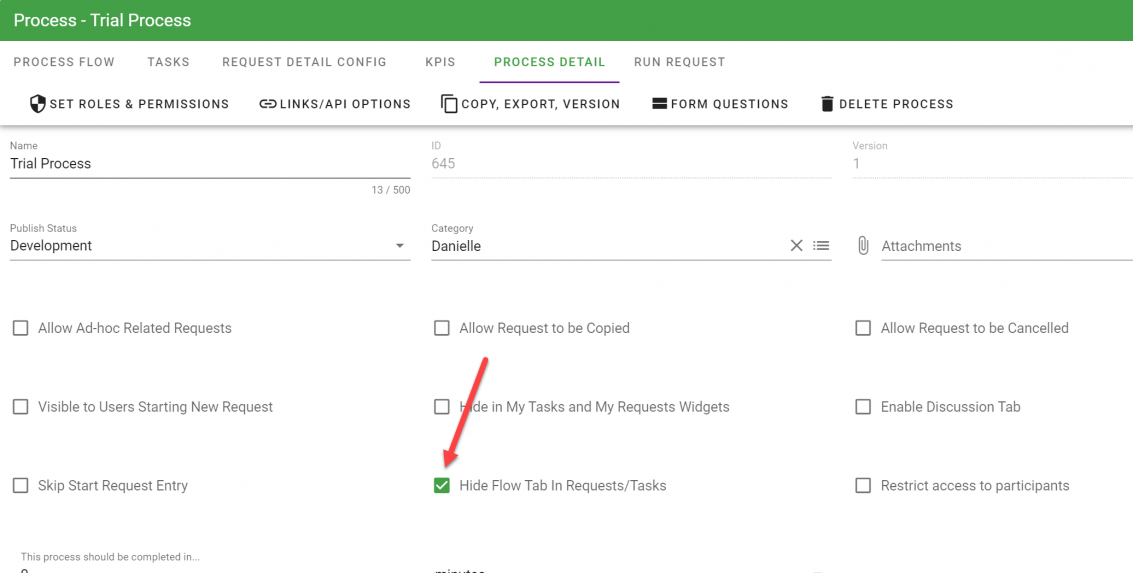Switch to the Process Flow tab
This screenshot has width=1133, height=573.
pos(64,62)
